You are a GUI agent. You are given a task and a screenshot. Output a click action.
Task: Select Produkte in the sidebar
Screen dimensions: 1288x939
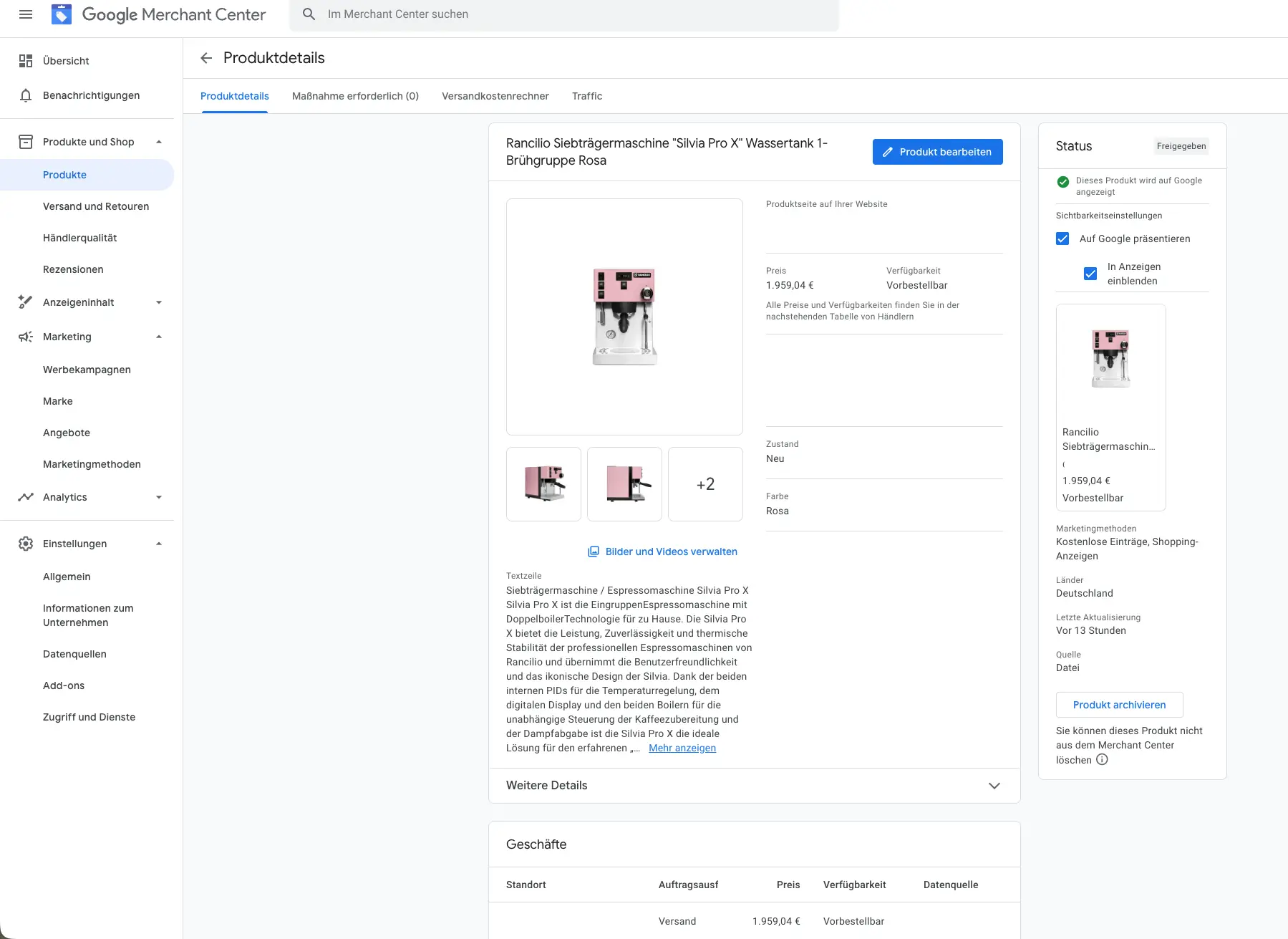pyautogui.click(x=87, y=175)
